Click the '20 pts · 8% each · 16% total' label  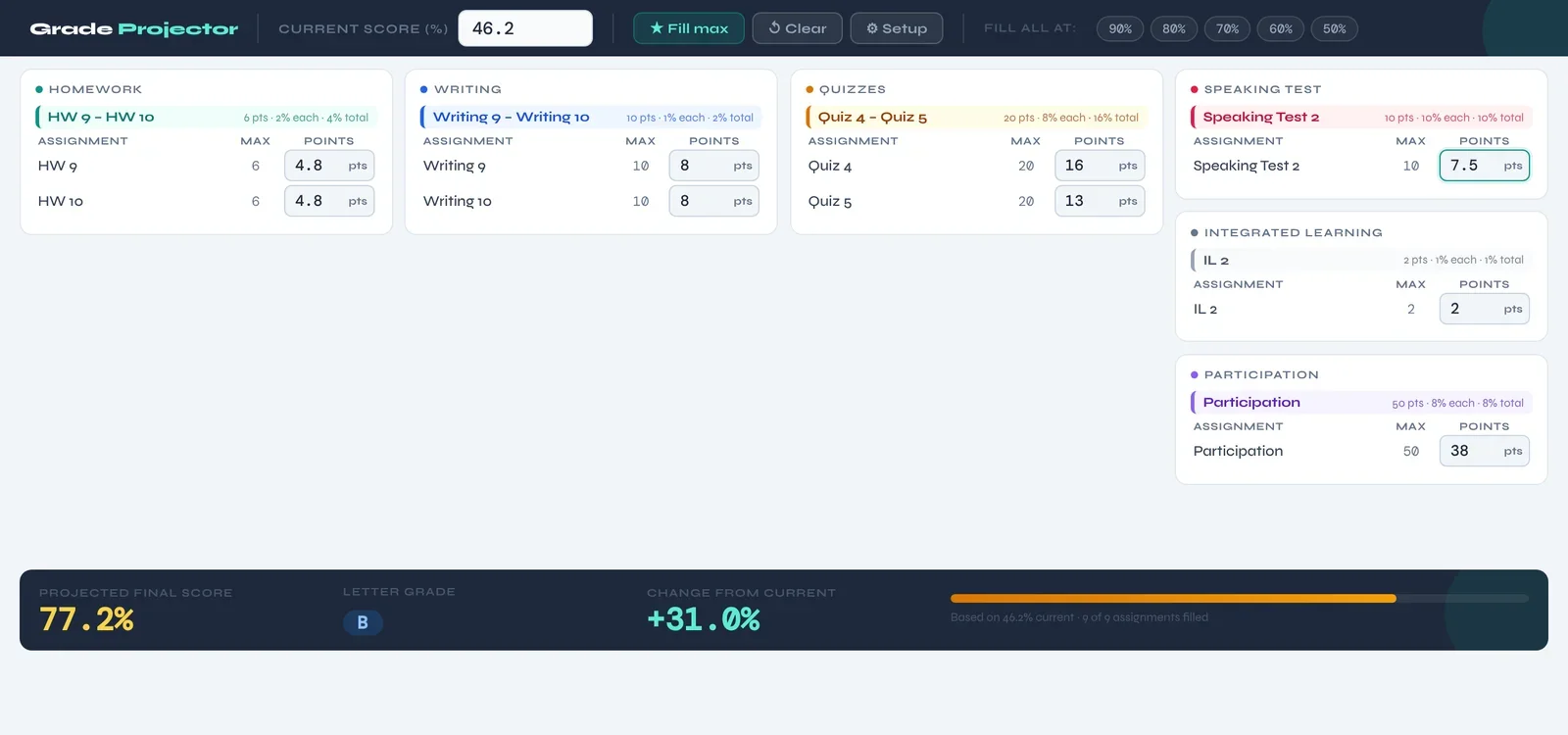click(x=1071, y=118)
